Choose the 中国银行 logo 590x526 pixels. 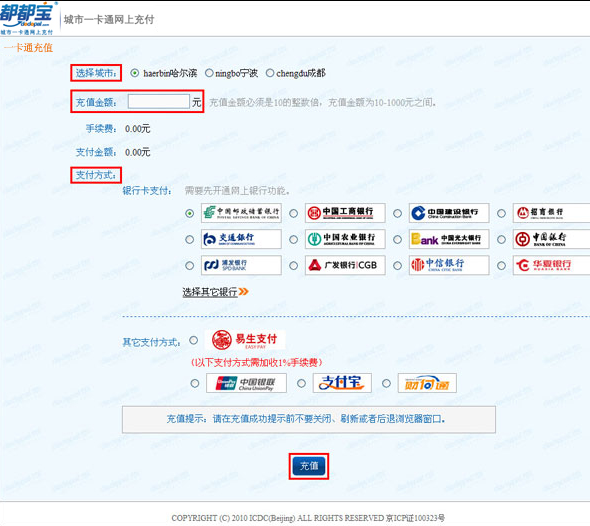point(551,239)
